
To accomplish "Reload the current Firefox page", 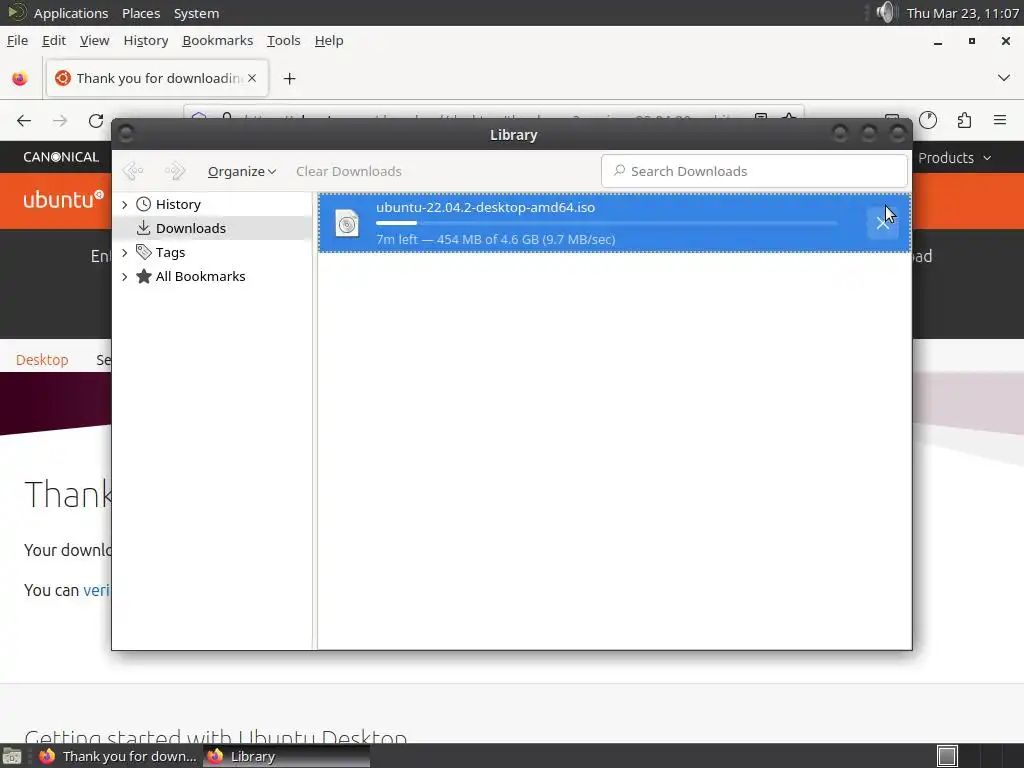I will 96,120.
